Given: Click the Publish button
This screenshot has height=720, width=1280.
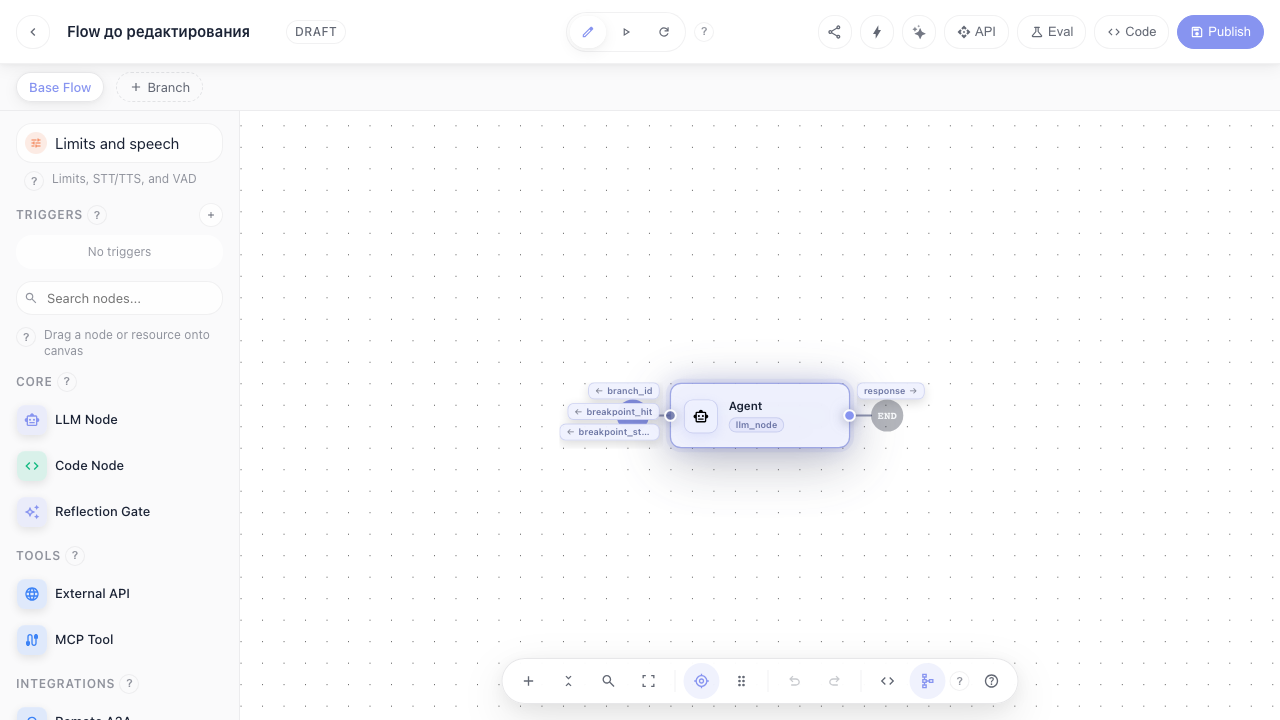Looking at the screenshot, I should click(x=1220, y=32).
